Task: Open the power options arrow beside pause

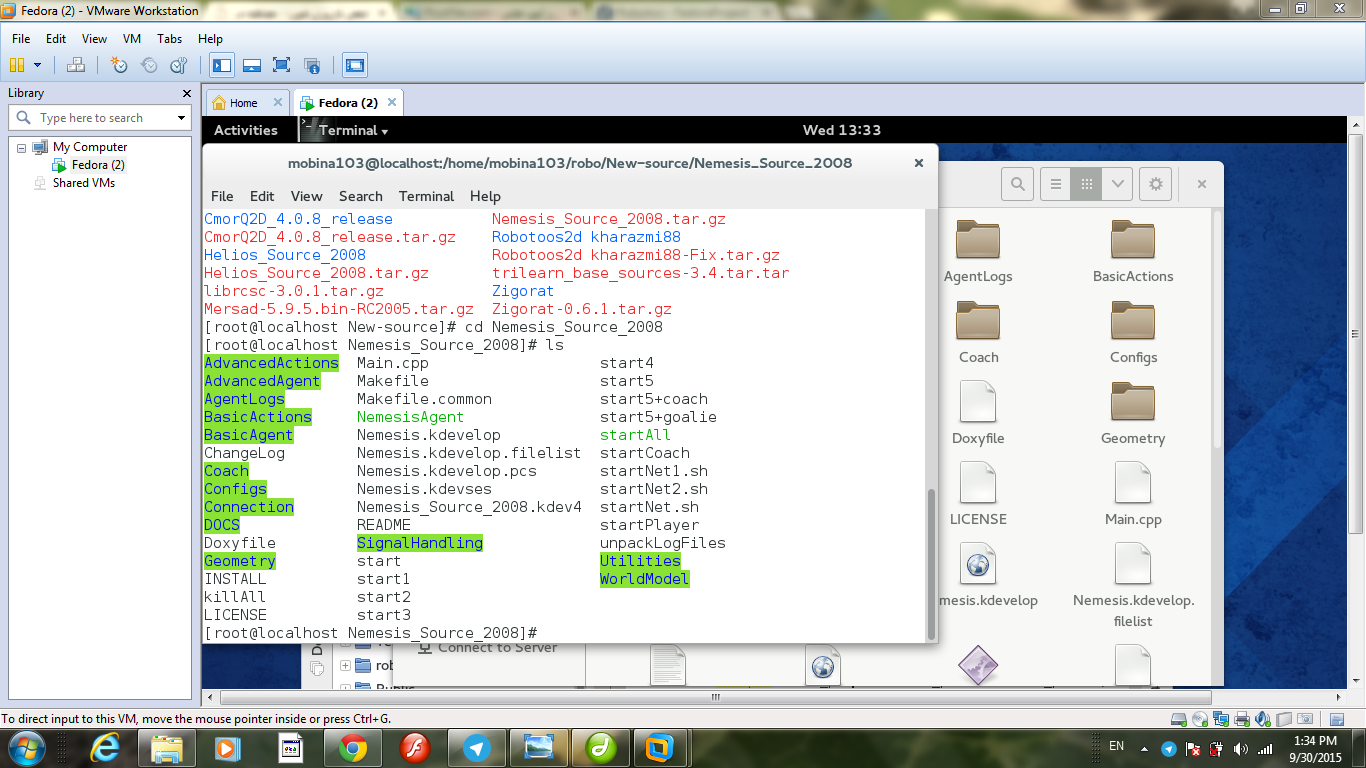Action: pyautogui.click(x=38, y=65)
